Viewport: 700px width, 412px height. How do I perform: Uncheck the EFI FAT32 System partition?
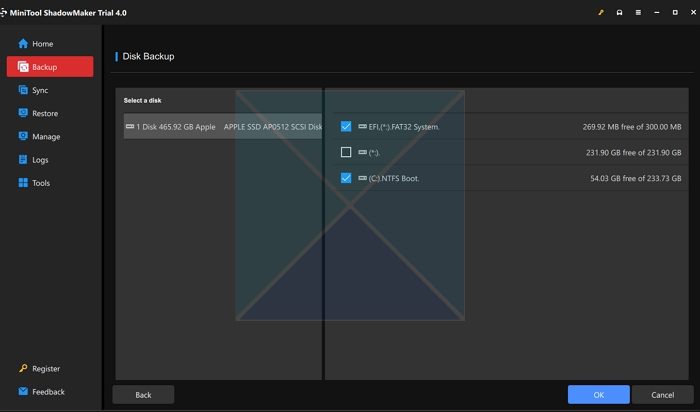[x=346, y=126]
